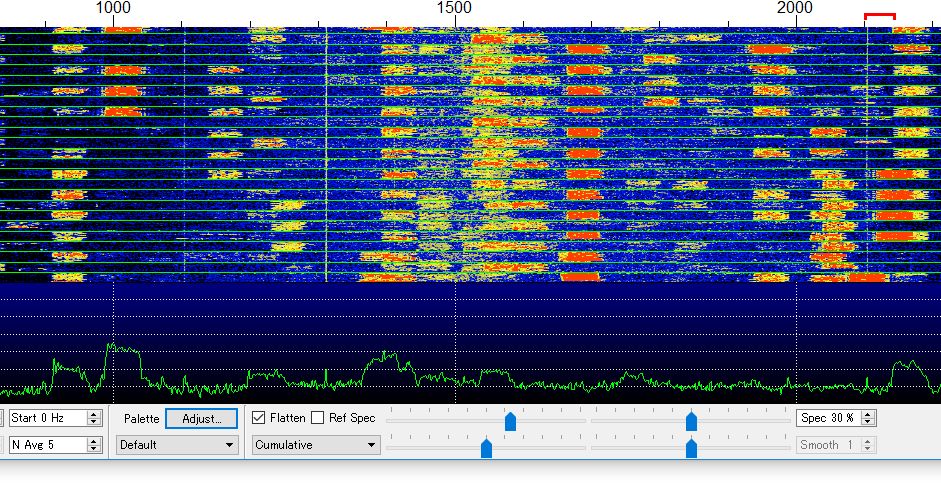Click the upper-left waterfall gain slider handle
Viewport: 941px width, 483px height.
coord(510,421)
